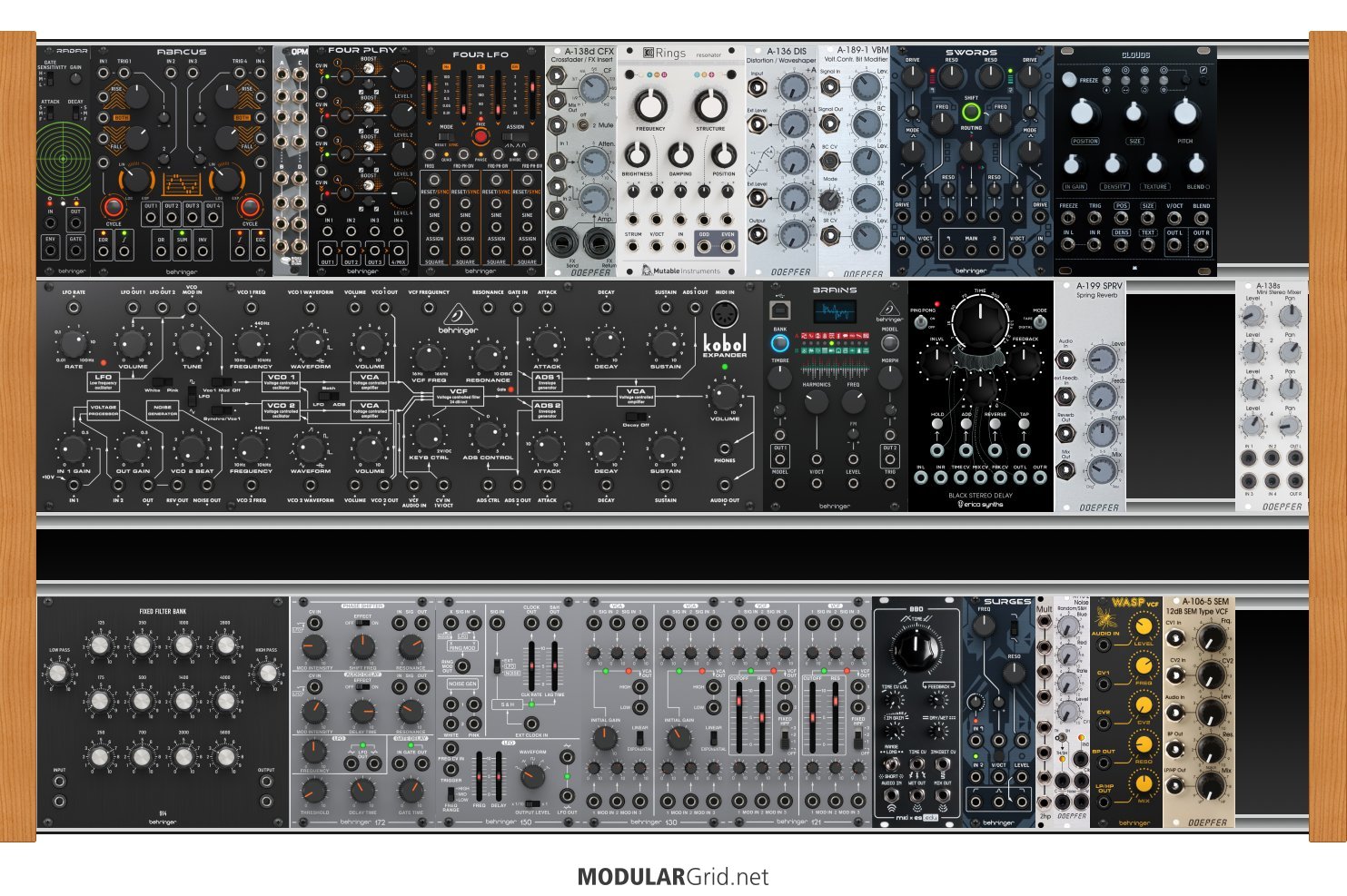The width and height of the screenshot is (1347, 896).
Task: Click the OUT R jack on A-138s mixer
Action: 1295,479
